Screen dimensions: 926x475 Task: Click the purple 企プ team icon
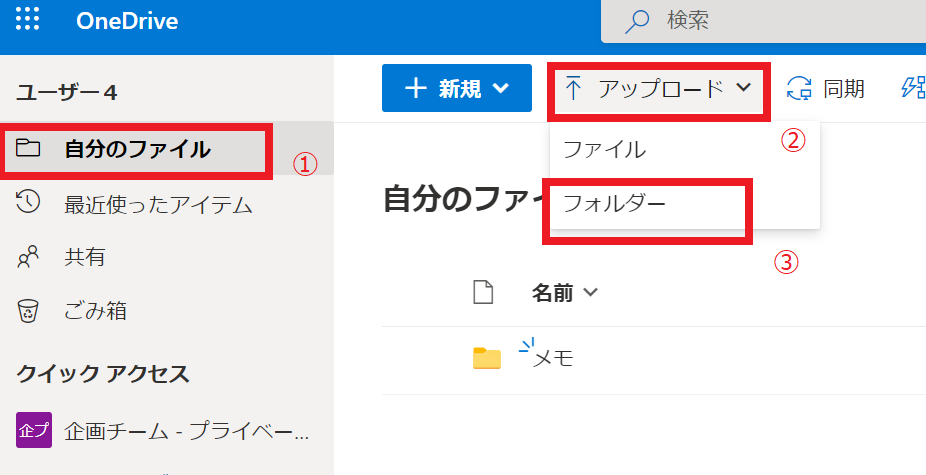pos(34,430)
